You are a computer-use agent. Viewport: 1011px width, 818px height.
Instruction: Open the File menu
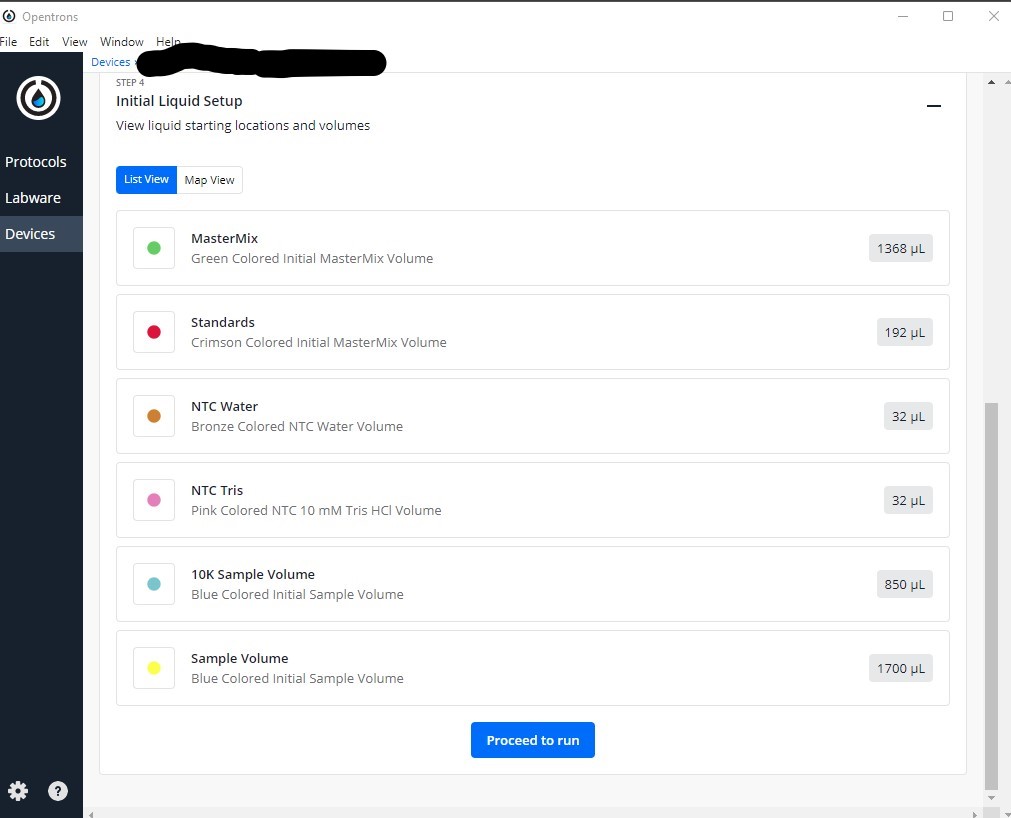coord(8,42)
